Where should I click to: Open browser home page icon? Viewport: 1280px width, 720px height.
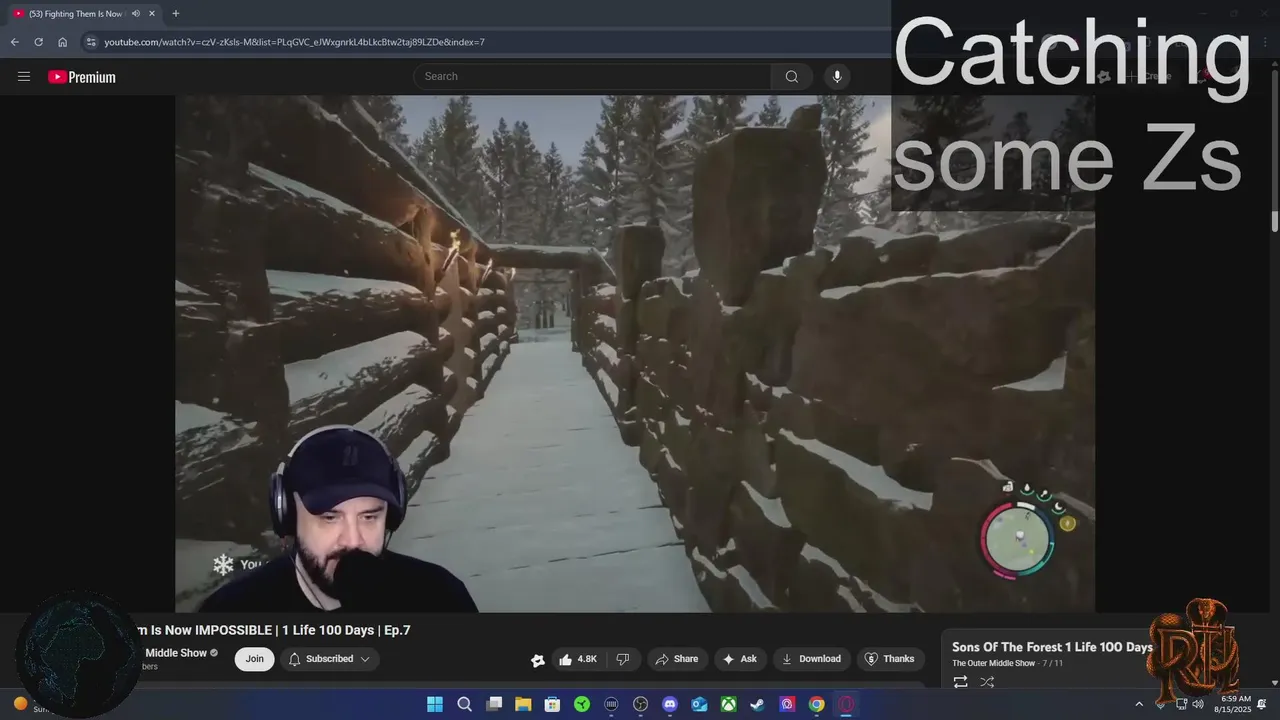point(63,42)
